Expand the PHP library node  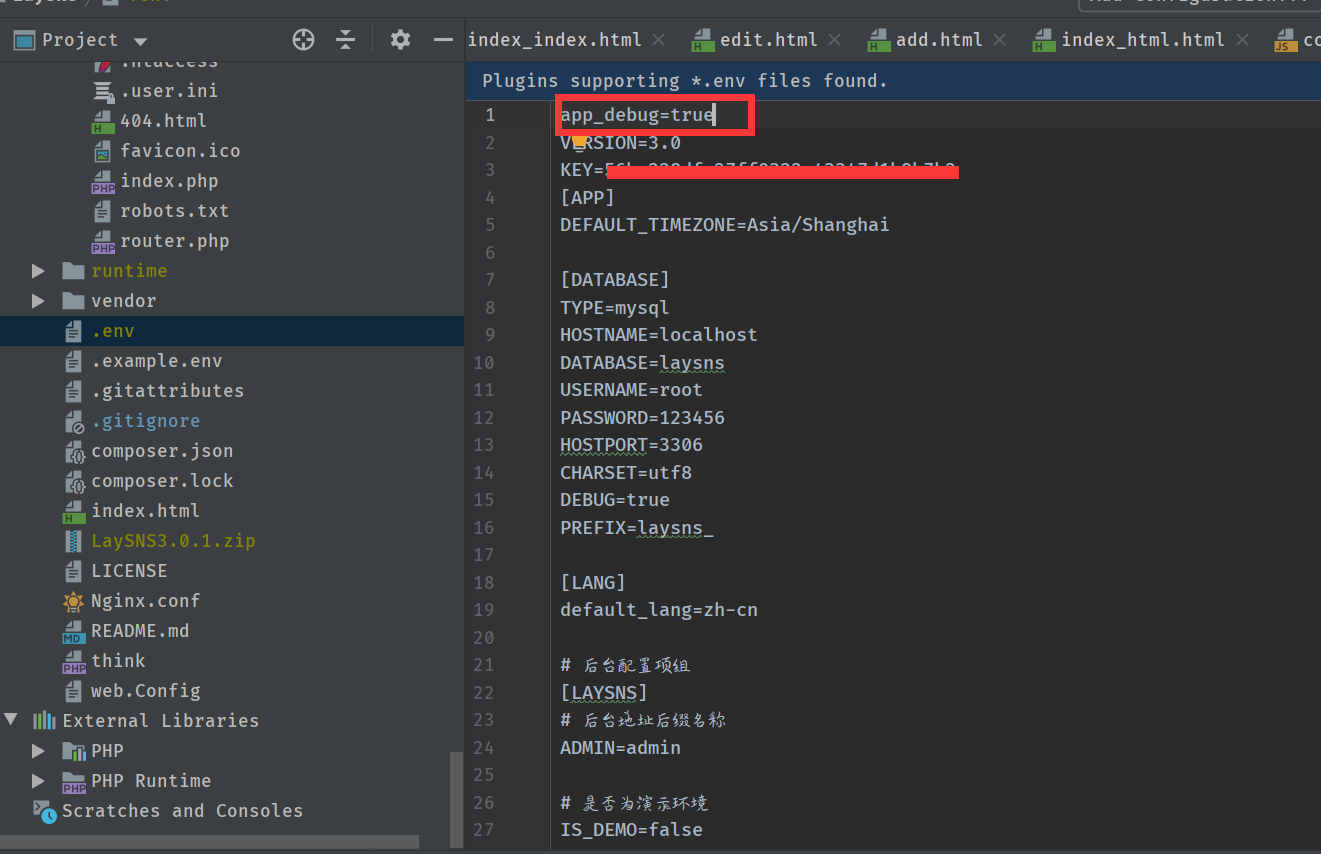point(38,751)
